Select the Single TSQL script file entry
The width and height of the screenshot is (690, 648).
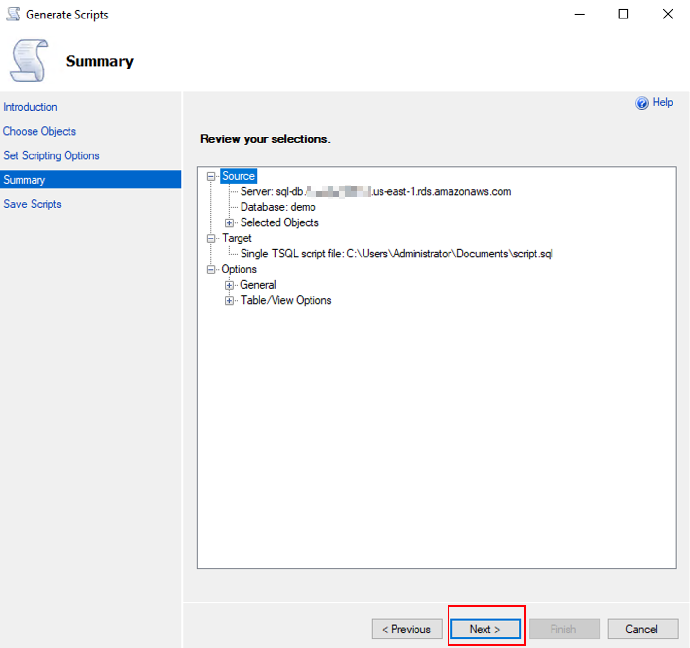point(396,254)
